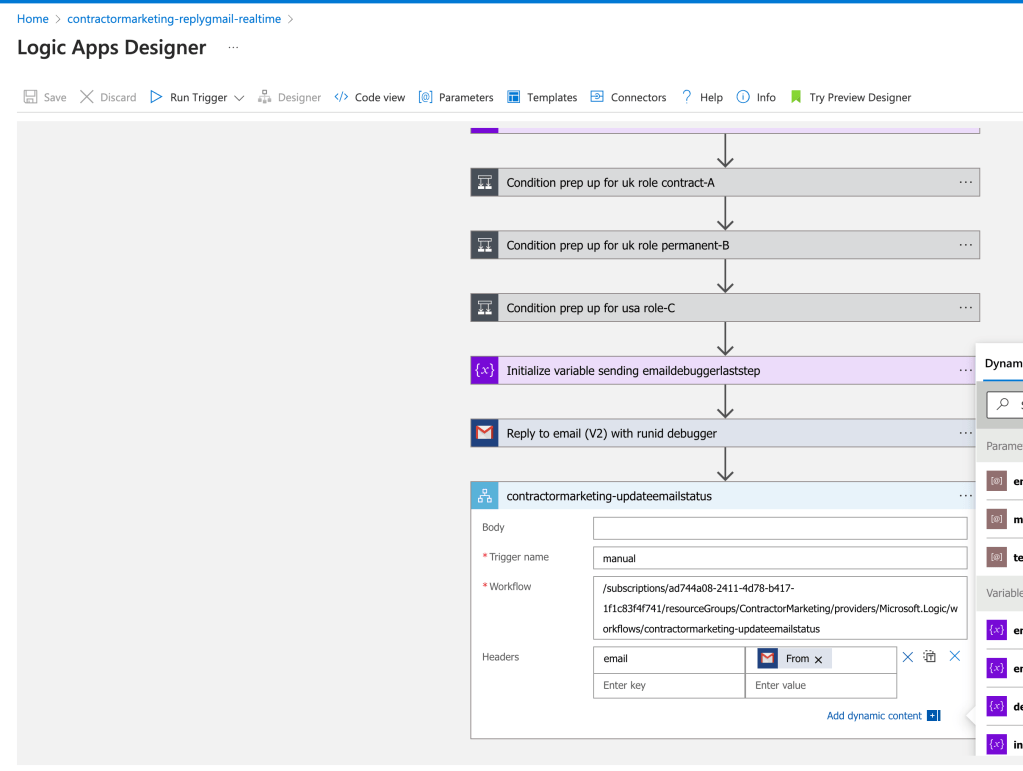The width and height of the screenshot is (1023, 771).
Task: Go to Home breadcrumb link
Action: click(33, 19)
